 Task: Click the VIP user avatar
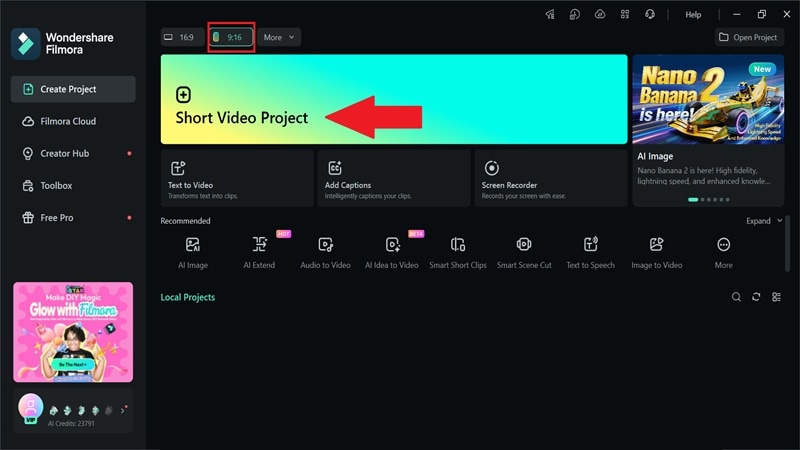tap(31, 407)
